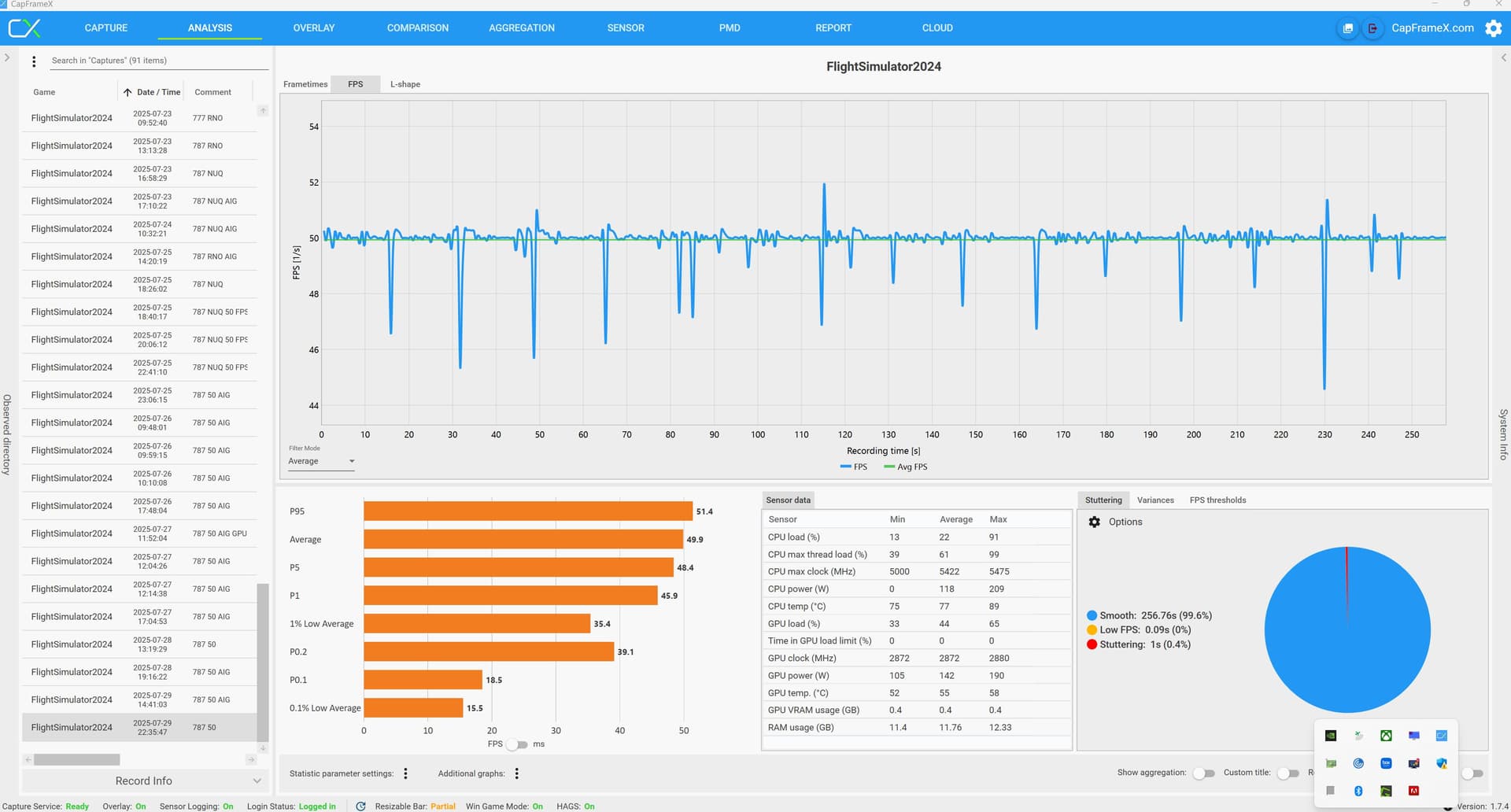This screenshot has width=1511, height=812.
Task: Open the Additional graphs three-dot menu
Action: pyautogui.click(x=516, y=773)
